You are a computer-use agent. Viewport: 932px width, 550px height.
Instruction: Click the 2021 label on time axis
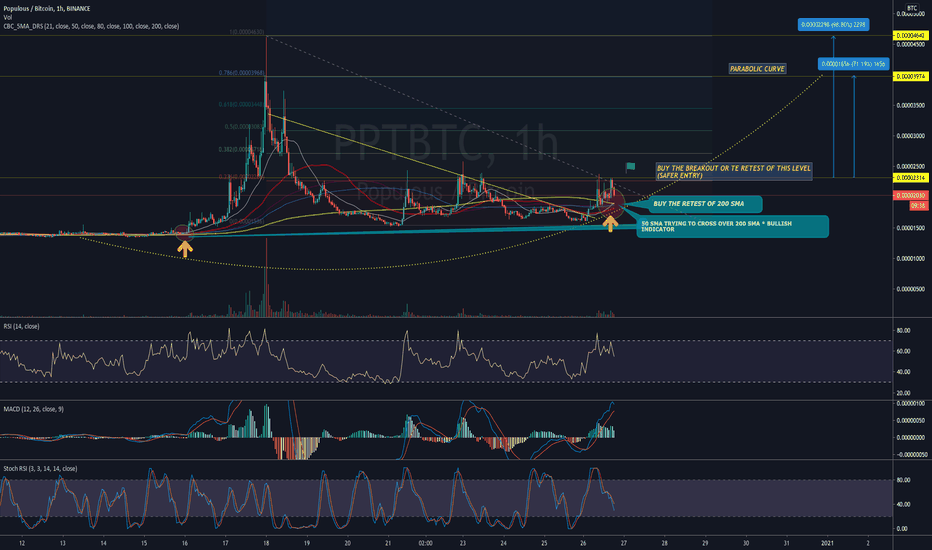[x=827, y=543]
